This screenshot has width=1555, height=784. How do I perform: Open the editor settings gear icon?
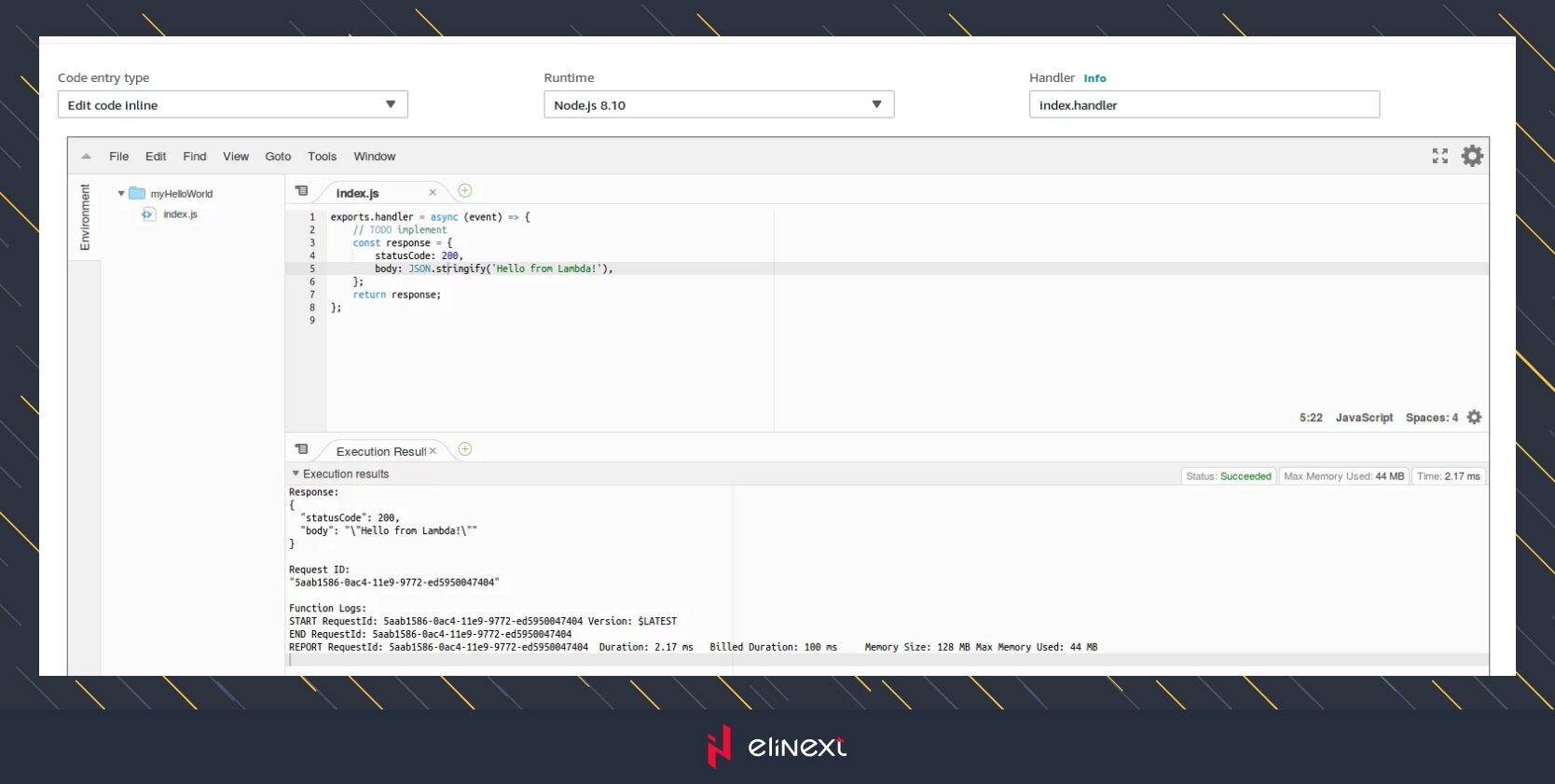click(x=1471, y=156)
